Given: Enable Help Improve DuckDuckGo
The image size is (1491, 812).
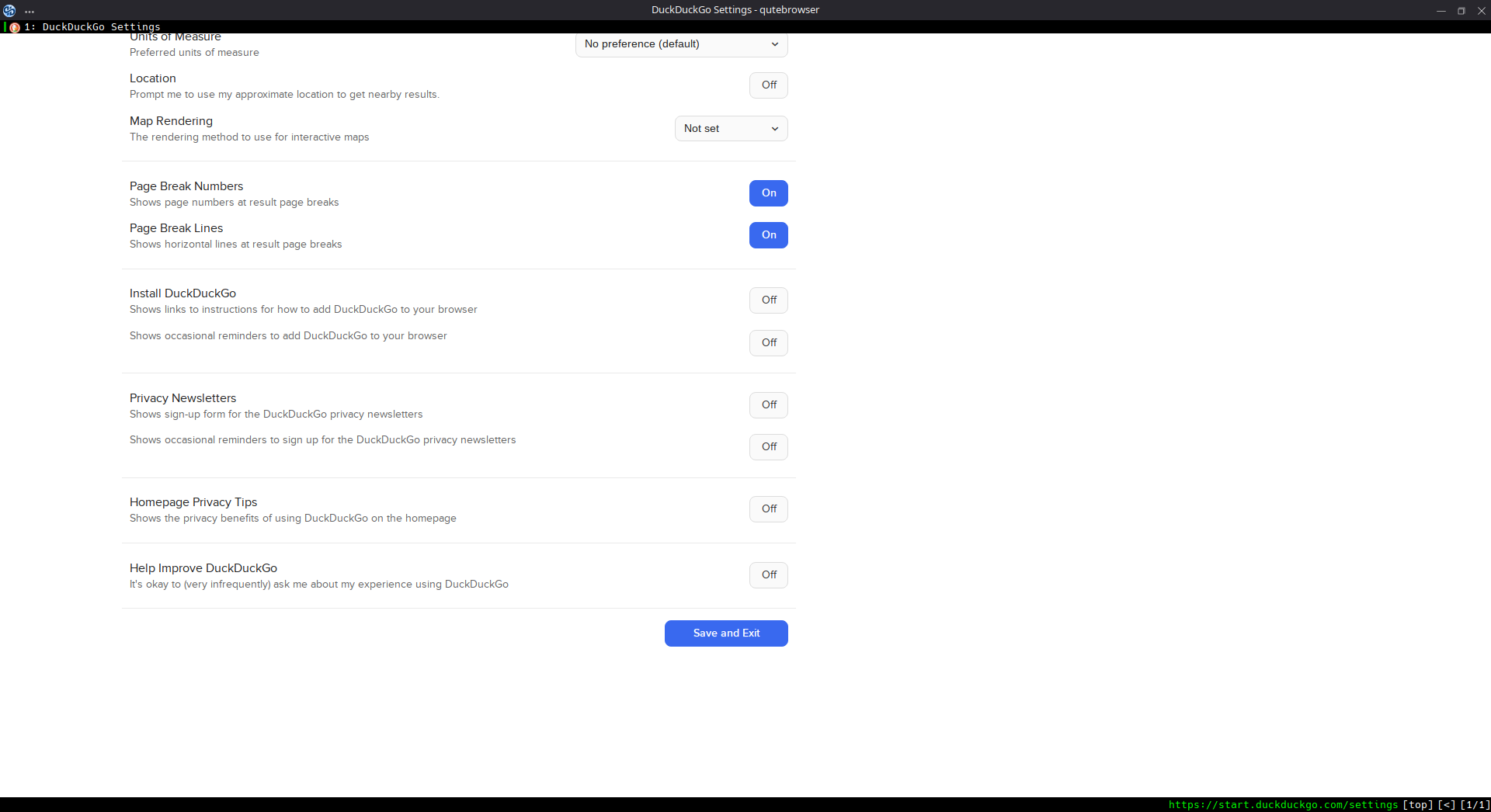Looking at the screenshot, I should coord(769,575).
